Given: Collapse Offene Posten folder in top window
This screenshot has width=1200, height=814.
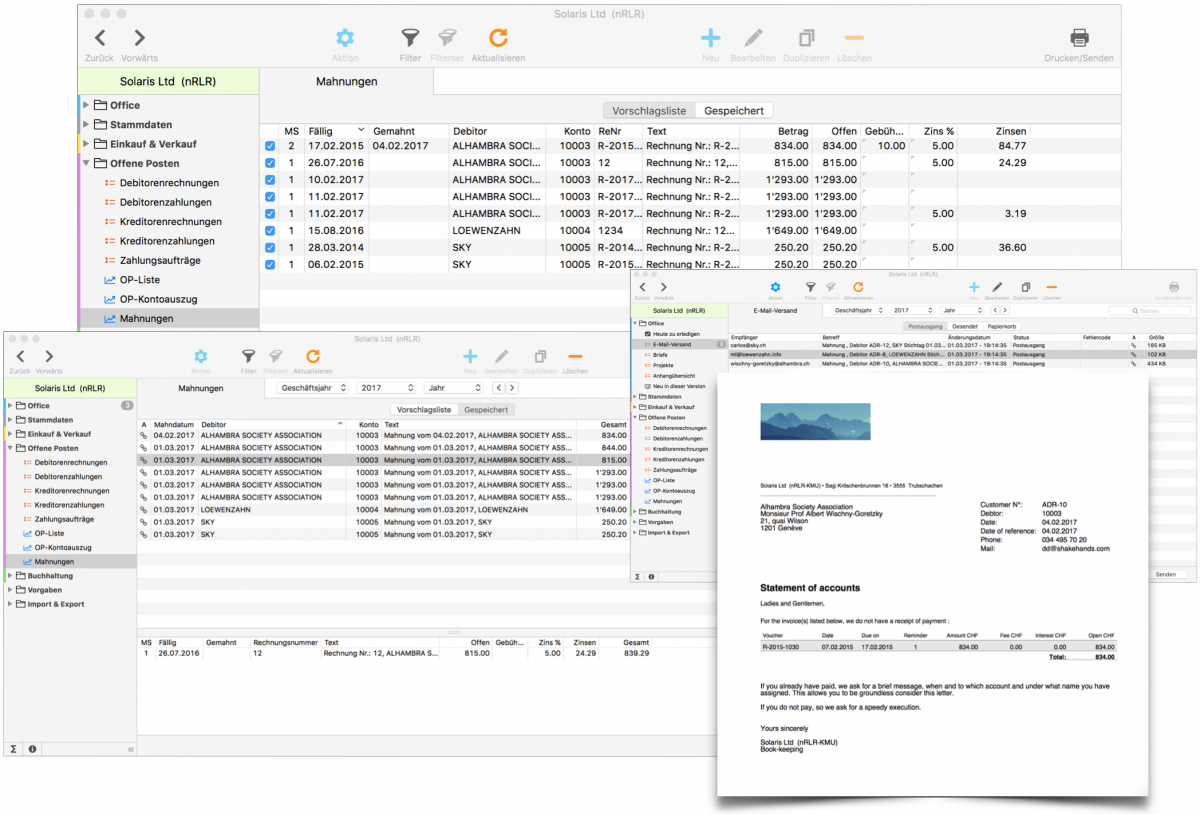Looking at the screenshot, I should [x=87, y=163].
